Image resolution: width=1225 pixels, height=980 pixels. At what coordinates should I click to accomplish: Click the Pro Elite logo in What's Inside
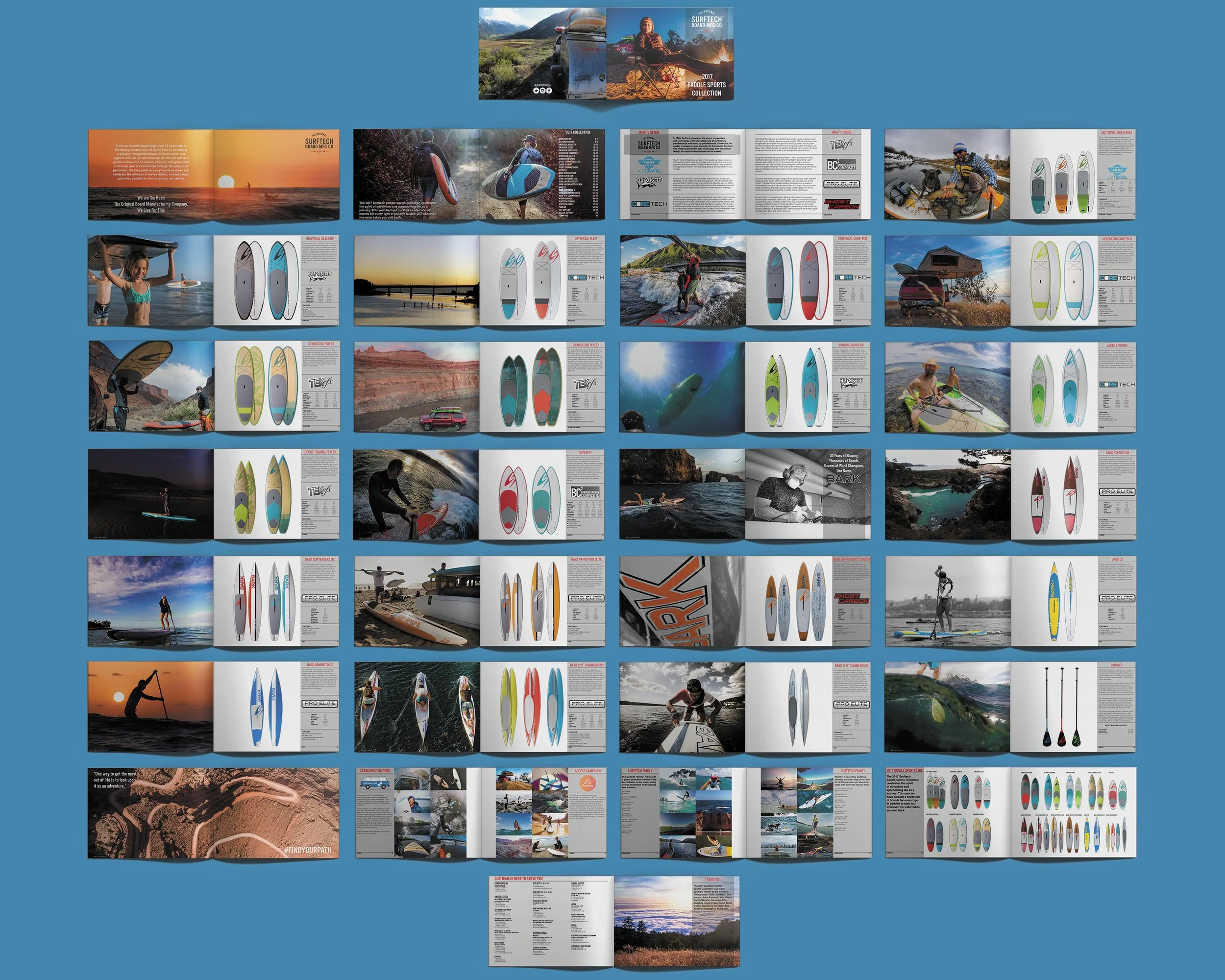tap(841, 184)
